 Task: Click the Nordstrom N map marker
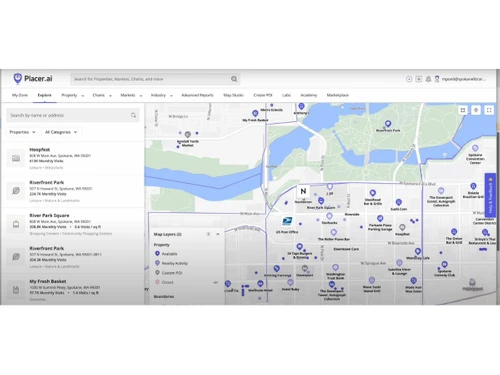[303, 191]
